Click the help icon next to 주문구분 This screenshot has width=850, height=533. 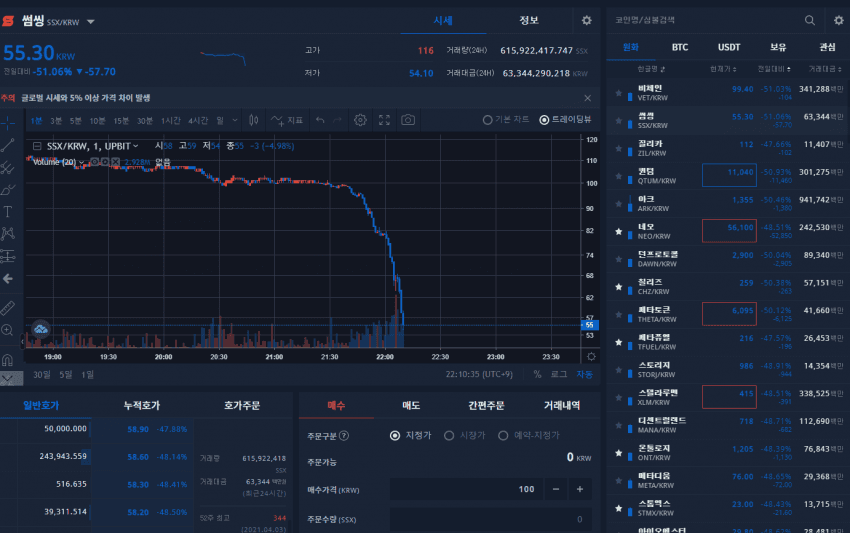pyautogui.click(x=344, y=435)
